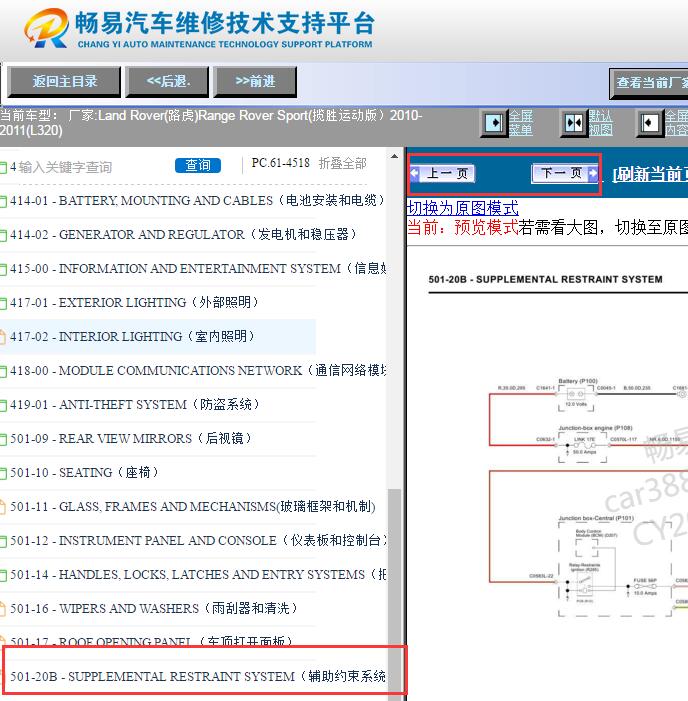Open 501-17 Roof Opening Panel

(151, 642)
